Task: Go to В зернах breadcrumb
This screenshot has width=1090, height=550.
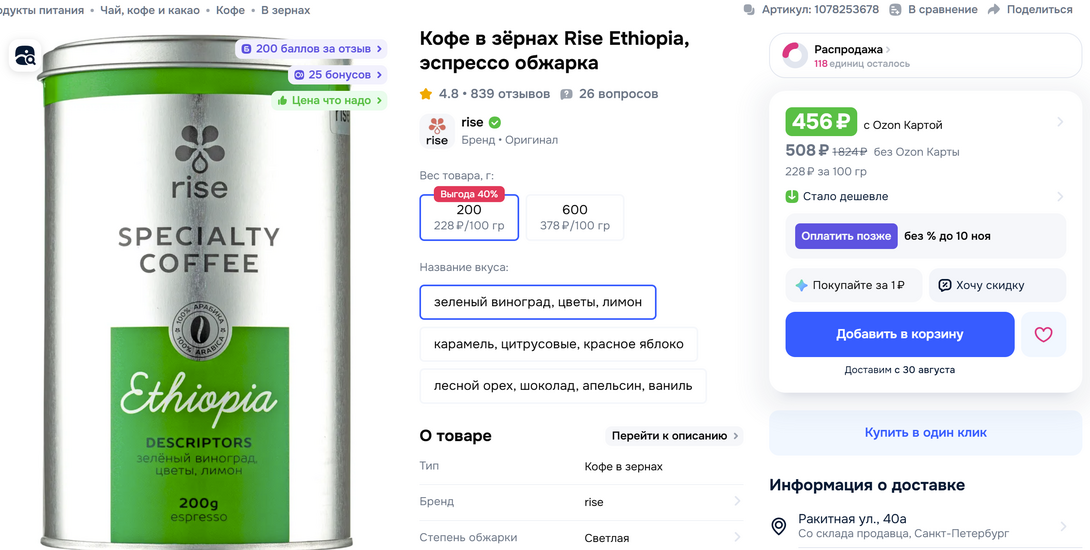Action: 286,10
